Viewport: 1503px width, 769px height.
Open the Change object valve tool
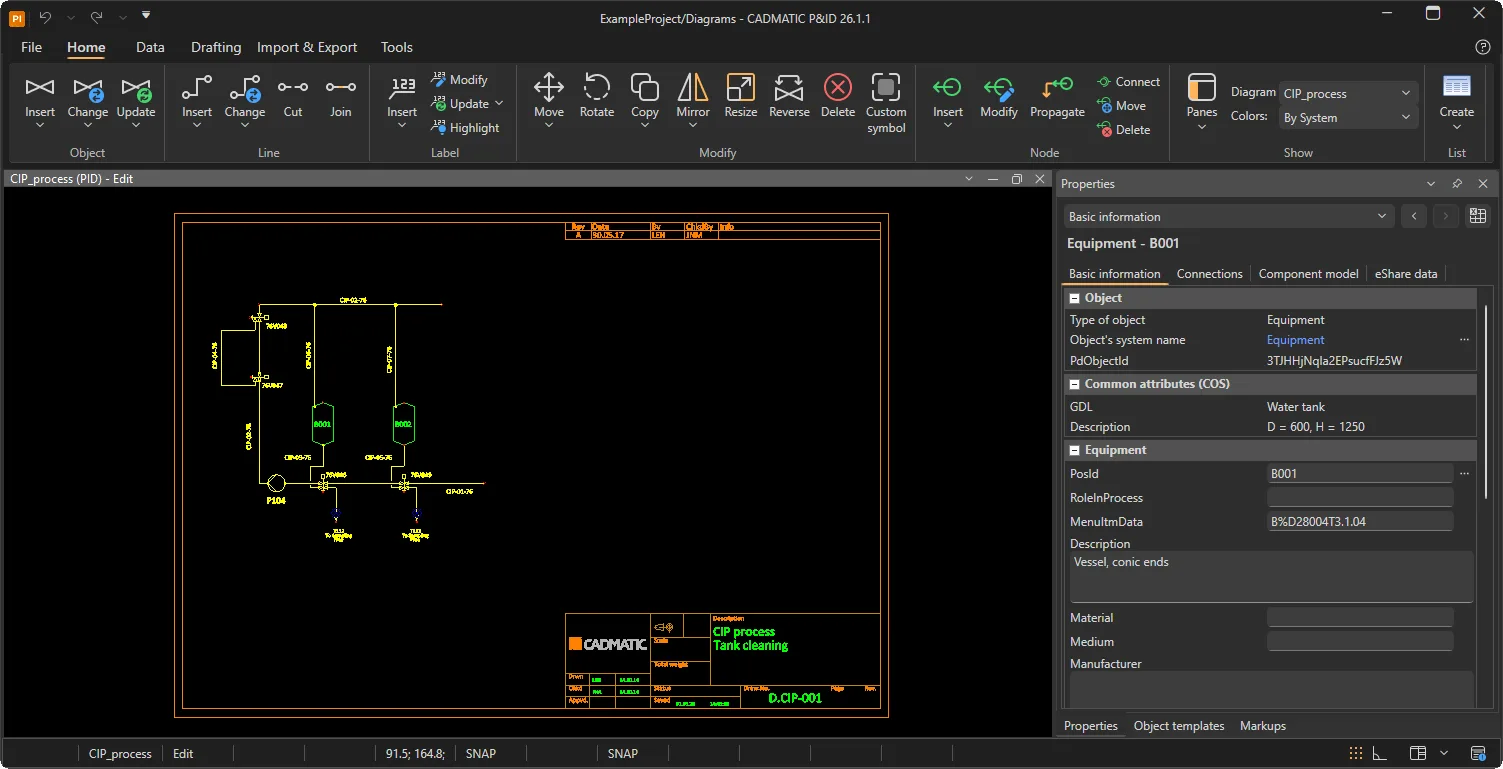pos(88,100)
